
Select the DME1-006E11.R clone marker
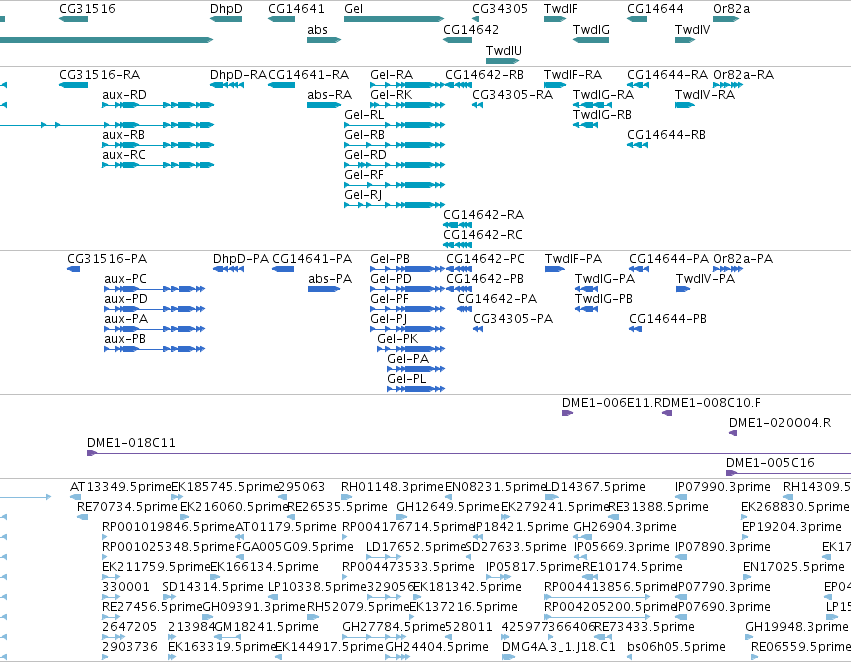click(x=567, y=413)
